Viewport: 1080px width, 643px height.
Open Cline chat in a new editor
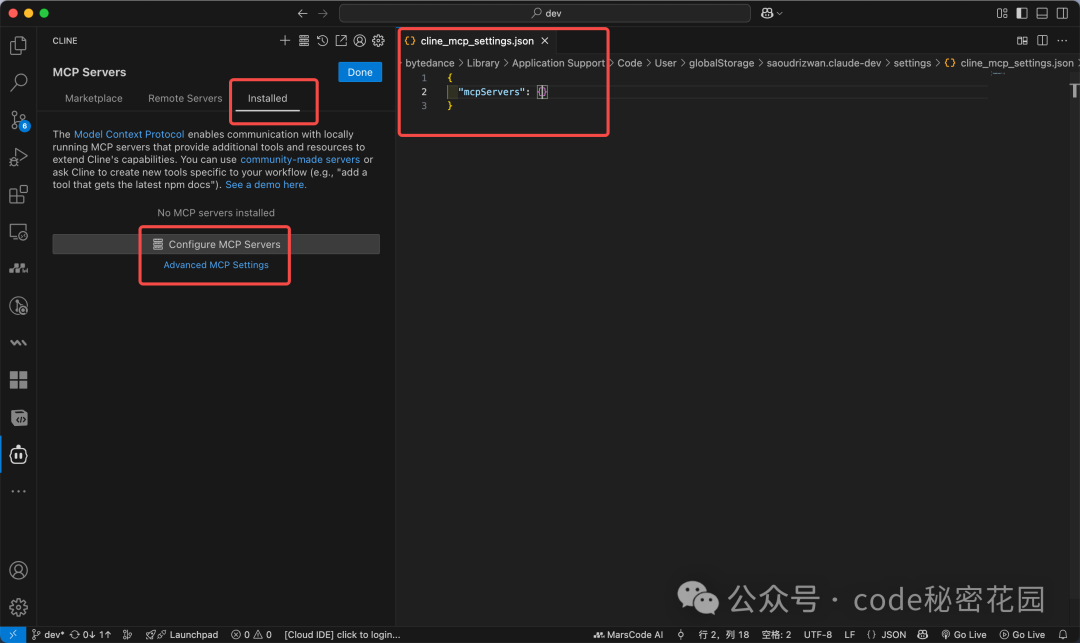click(x=340, y=40)
